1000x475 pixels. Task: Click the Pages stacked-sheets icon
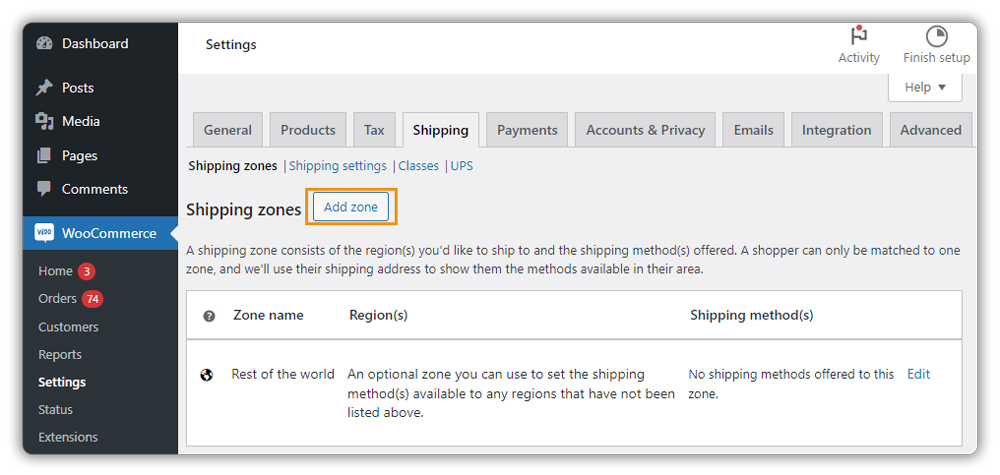pyautogui.click(x=44, y=155)
